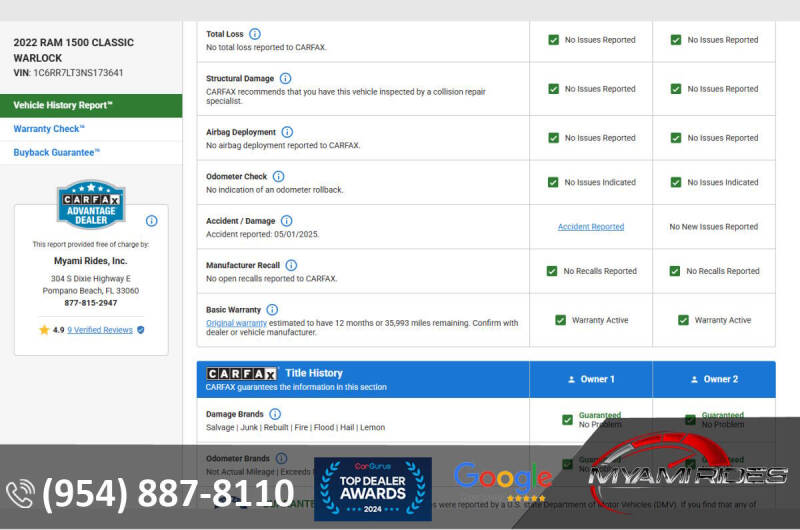Click Accident / Damage info icon
800x530 pixels.
click(x=286, y=221)
